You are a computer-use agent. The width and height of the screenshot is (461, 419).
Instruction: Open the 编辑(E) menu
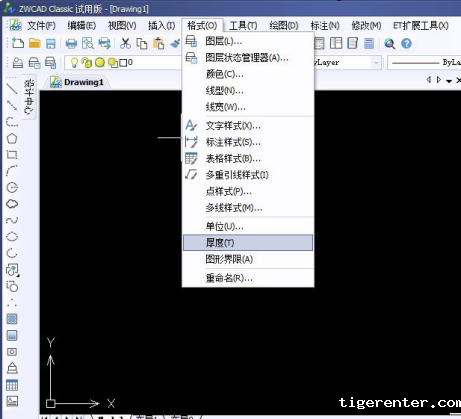[82, 25]
